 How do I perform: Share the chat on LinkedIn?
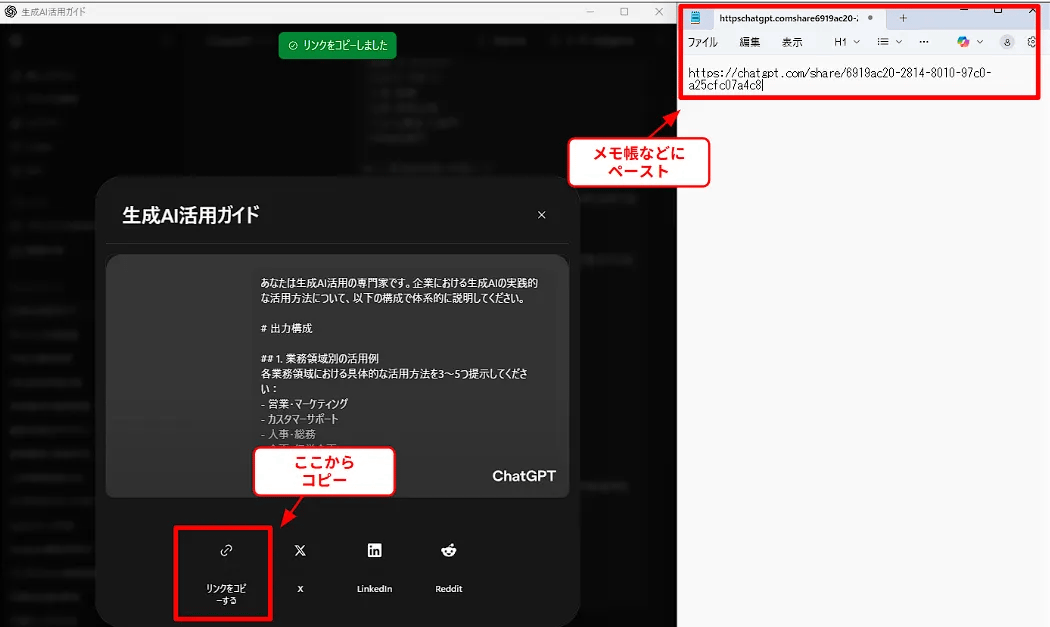[x=374, y=567]
